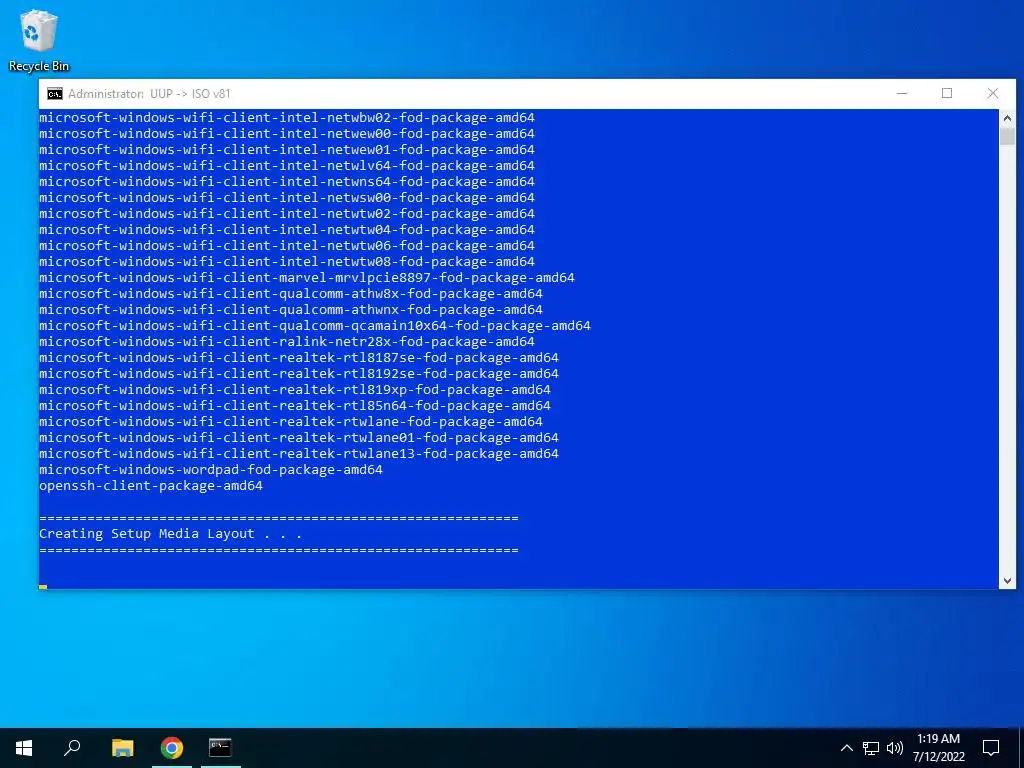Screen dimensions: 1024x768
Task: Click the line containing 'marvel-mrvlpcie8897'
Action: point(307,278)
